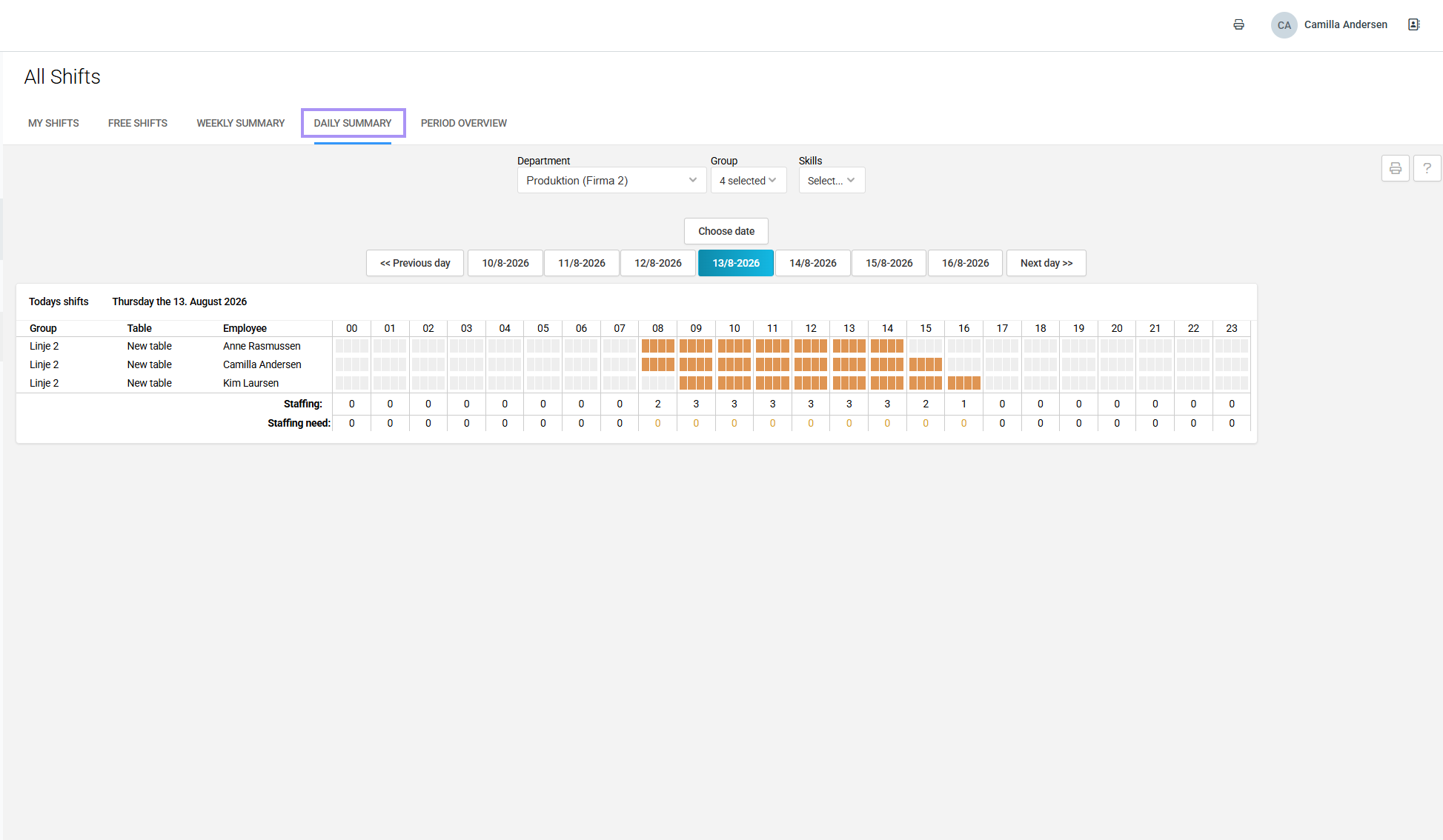Open the Department dropdown Produktion (Firma 2)
The image size is (1443, 840).
611,180
